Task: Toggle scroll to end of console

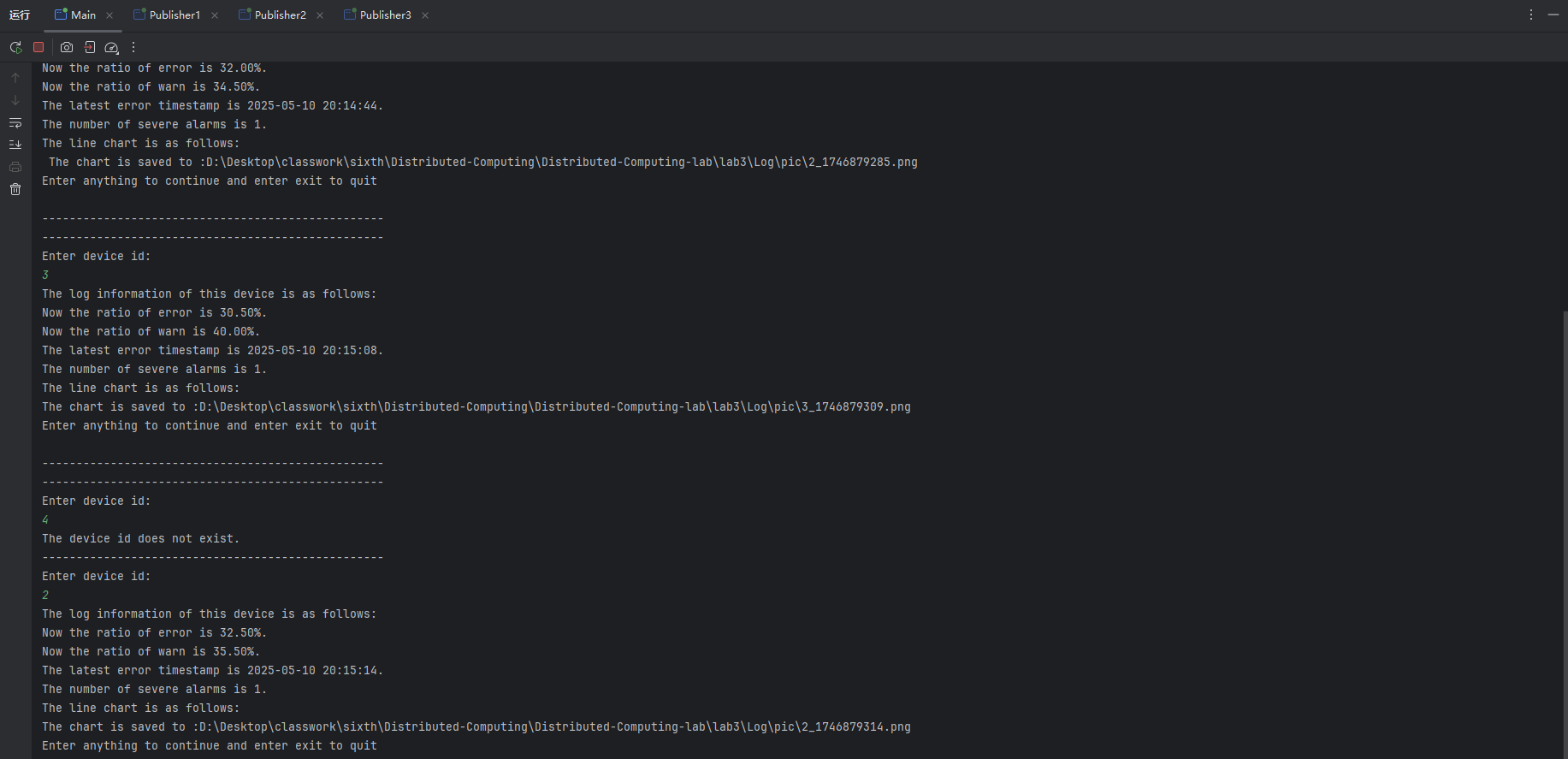Action: (x=15, y=145)
